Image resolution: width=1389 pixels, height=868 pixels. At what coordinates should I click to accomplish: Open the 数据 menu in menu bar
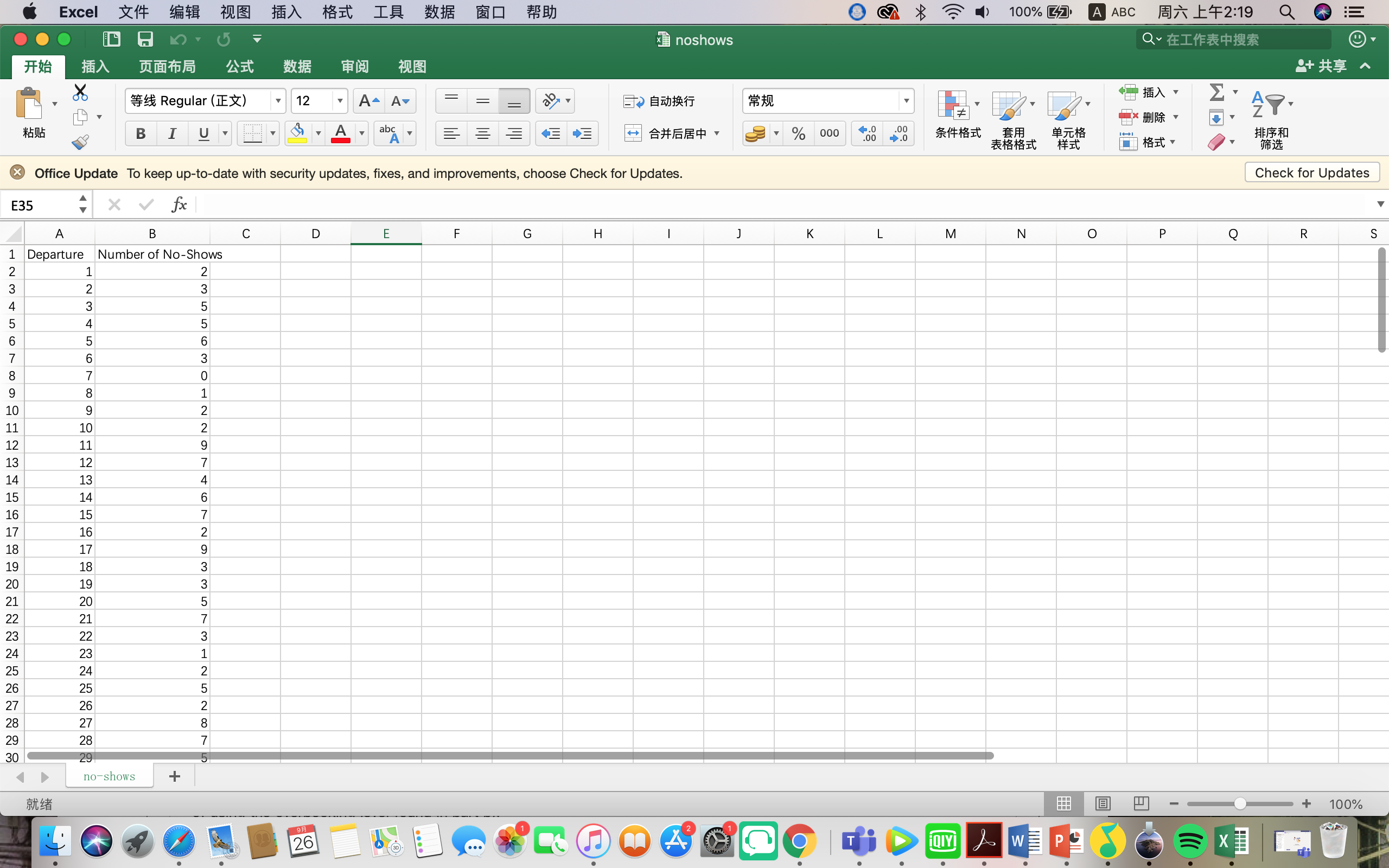[439, 12]
